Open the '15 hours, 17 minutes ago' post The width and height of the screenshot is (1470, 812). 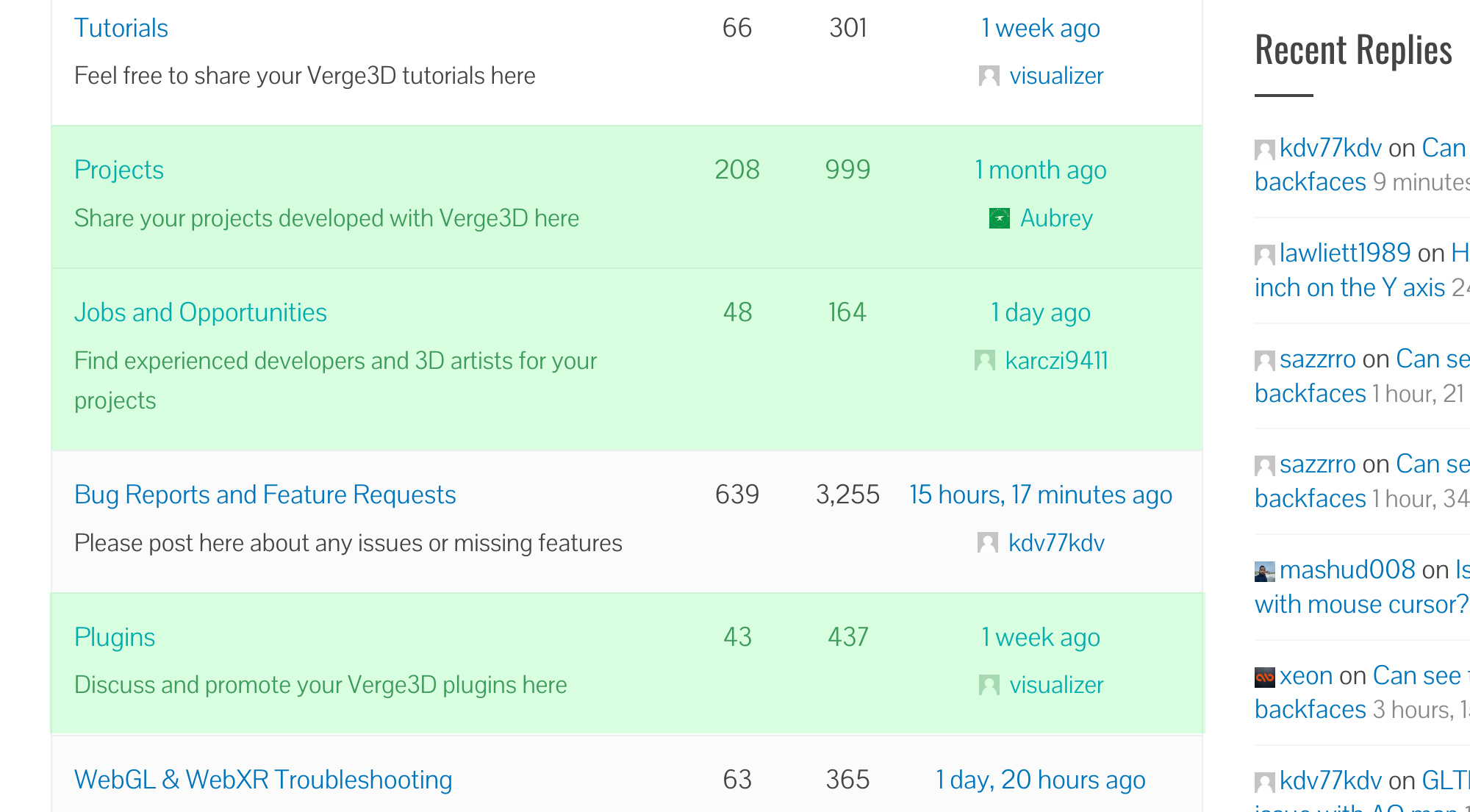coord(1041,495)
